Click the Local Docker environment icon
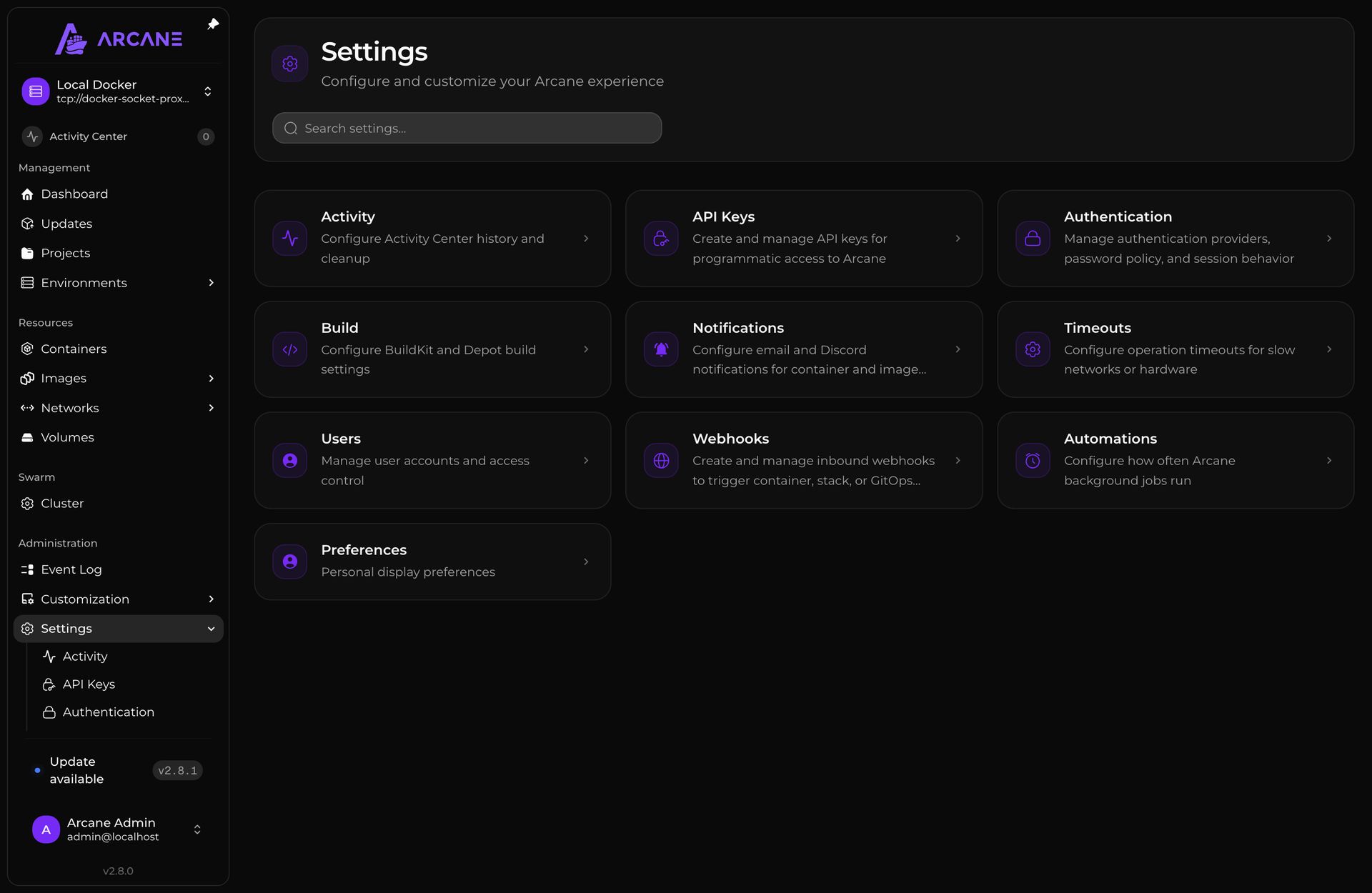The height and width of the screenshot is (893, 1372). pos(36,91)
